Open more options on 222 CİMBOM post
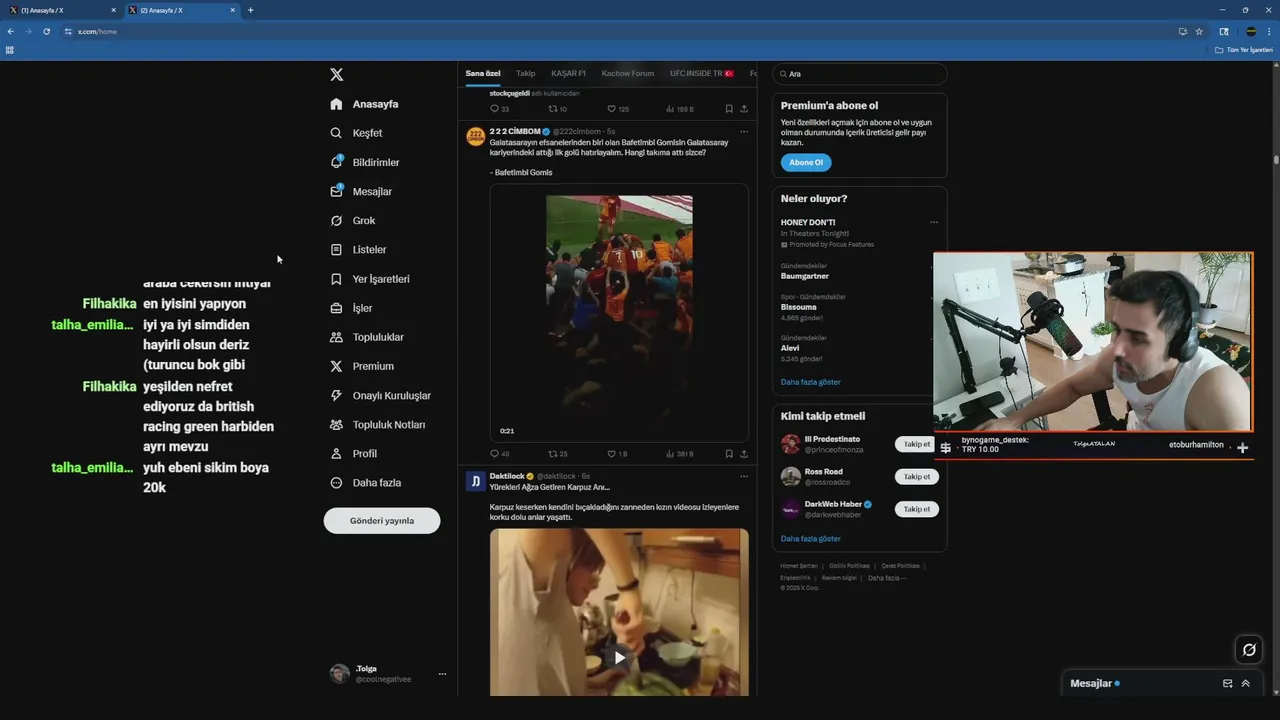The height and width of the screenshot is (720, 1280). [x=744, y=131]
